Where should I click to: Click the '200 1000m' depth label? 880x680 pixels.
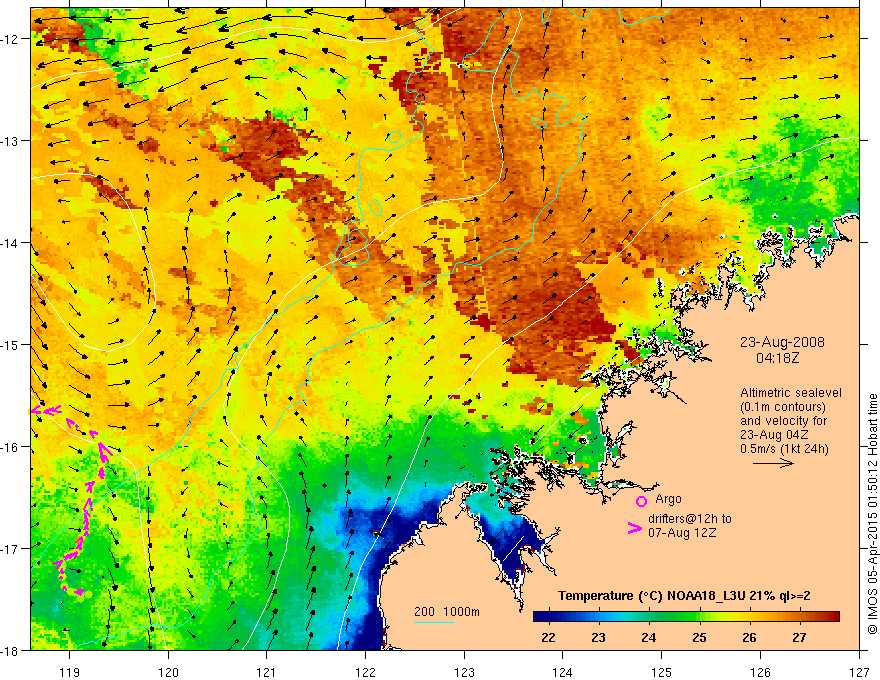pos(447,612)
